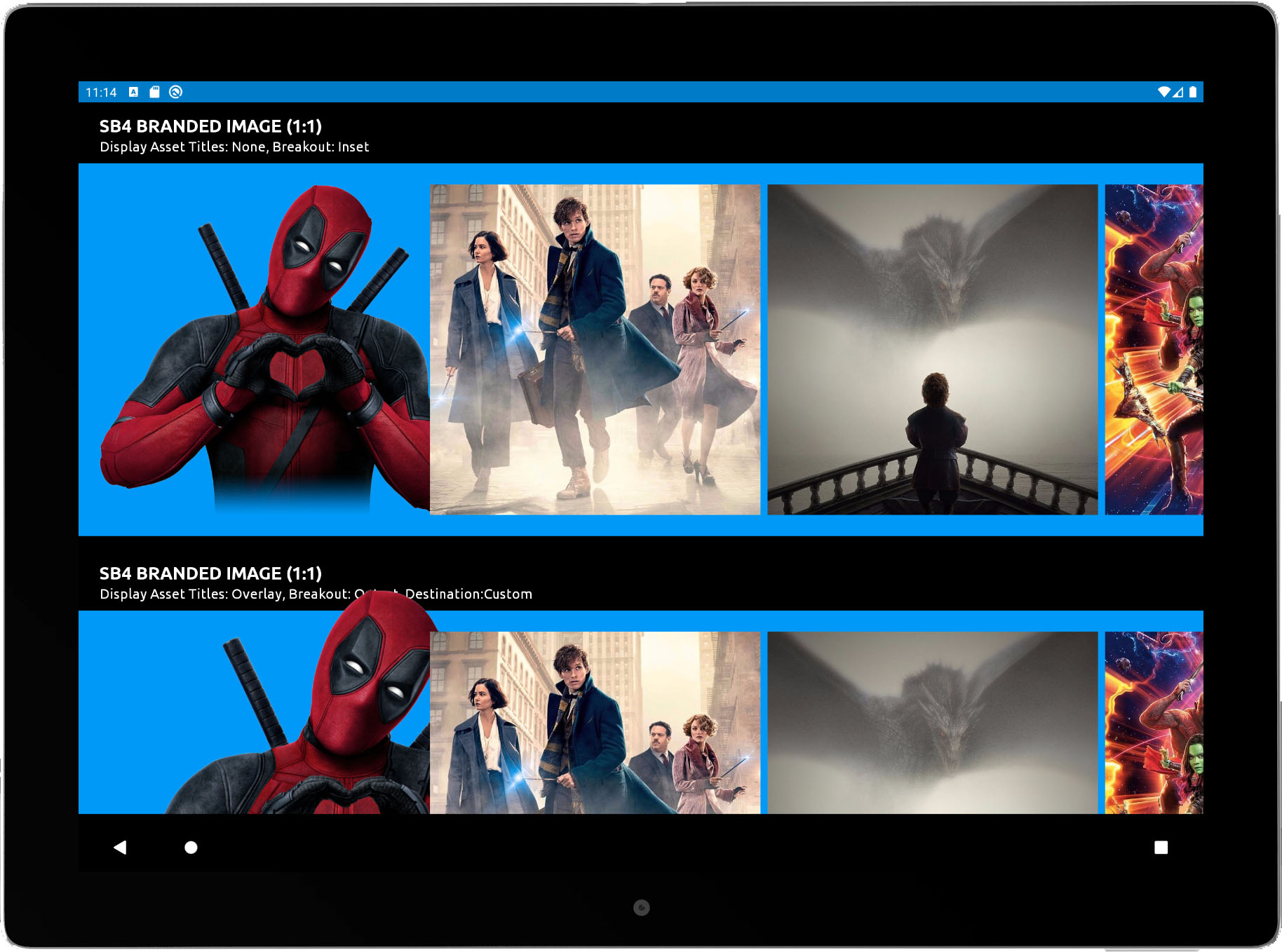Tap the Wi-Fi signal status icon
1282x952 pixels.
coord(1163,92)
